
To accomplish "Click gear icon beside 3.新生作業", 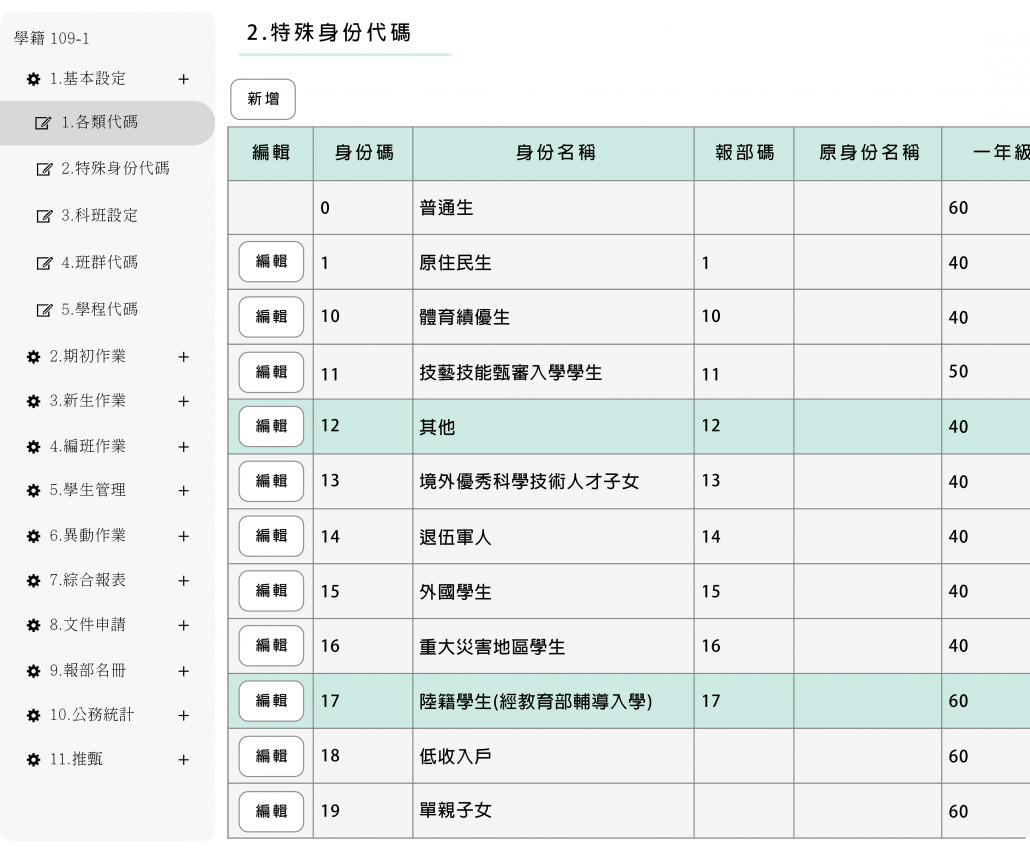I will click(34, 401).
